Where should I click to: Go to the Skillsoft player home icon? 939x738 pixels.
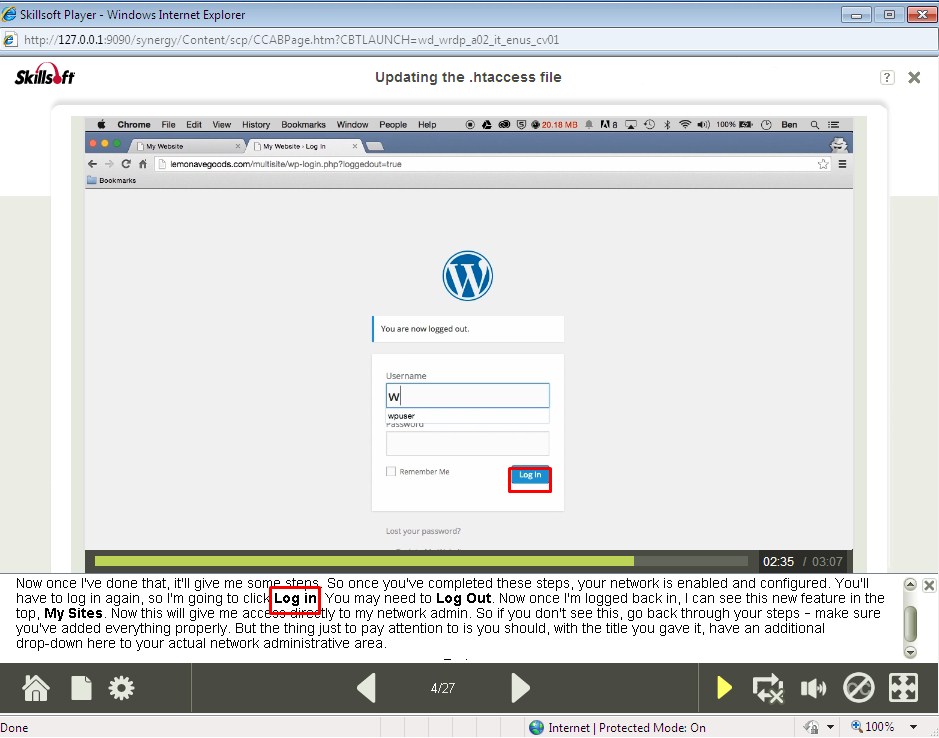[35, 688]
